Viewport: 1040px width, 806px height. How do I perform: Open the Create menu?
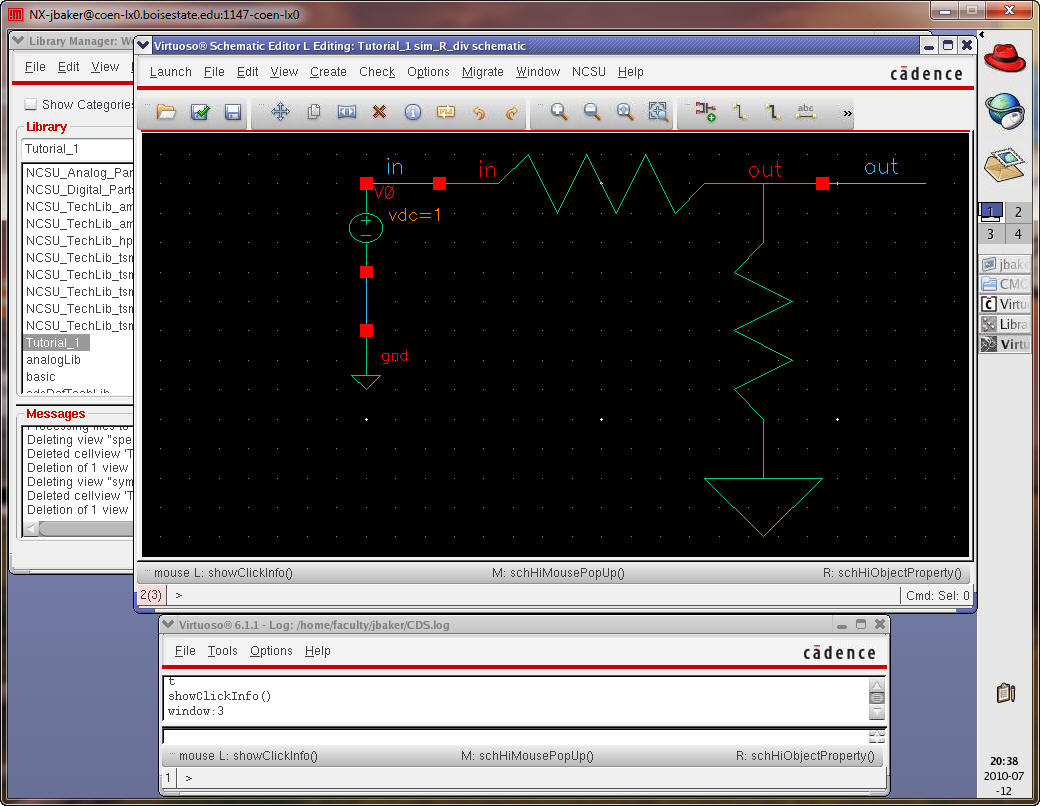tap(328, 72)
